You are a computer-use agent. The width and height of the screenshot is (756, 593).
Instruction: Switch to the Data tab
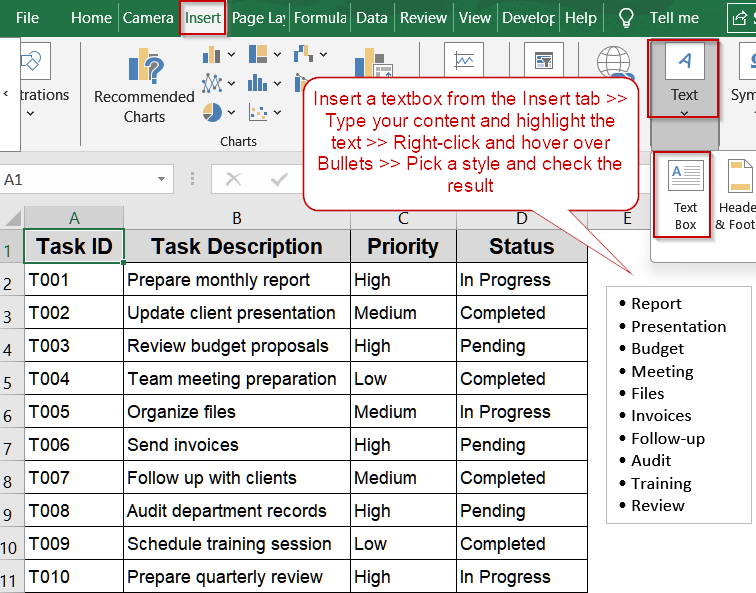tap(372, 18)
